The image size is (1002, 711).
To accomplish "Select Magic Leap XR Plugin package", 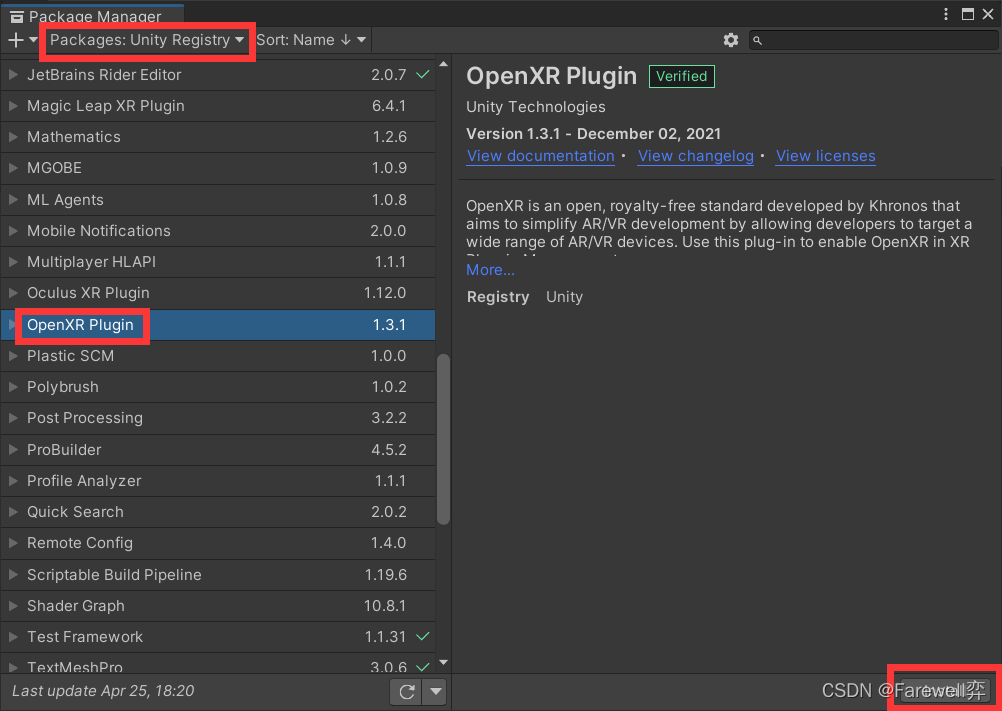I will tap(217, 106).
